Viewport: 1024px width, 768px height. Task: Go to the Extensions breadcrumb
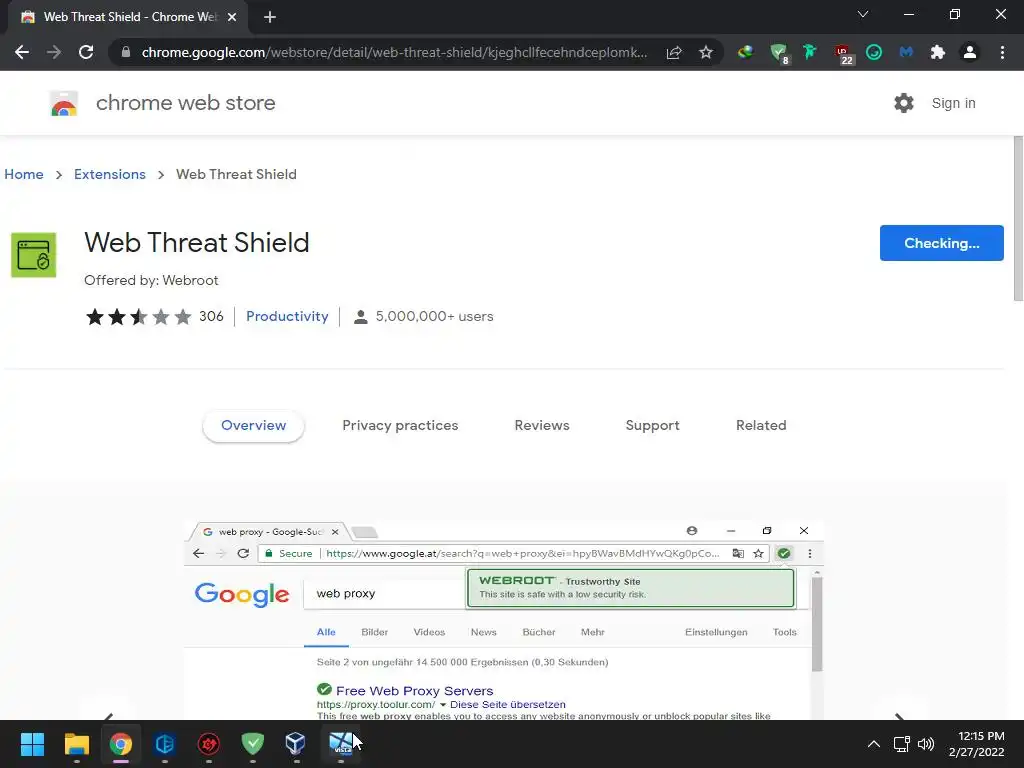(110, 174)
